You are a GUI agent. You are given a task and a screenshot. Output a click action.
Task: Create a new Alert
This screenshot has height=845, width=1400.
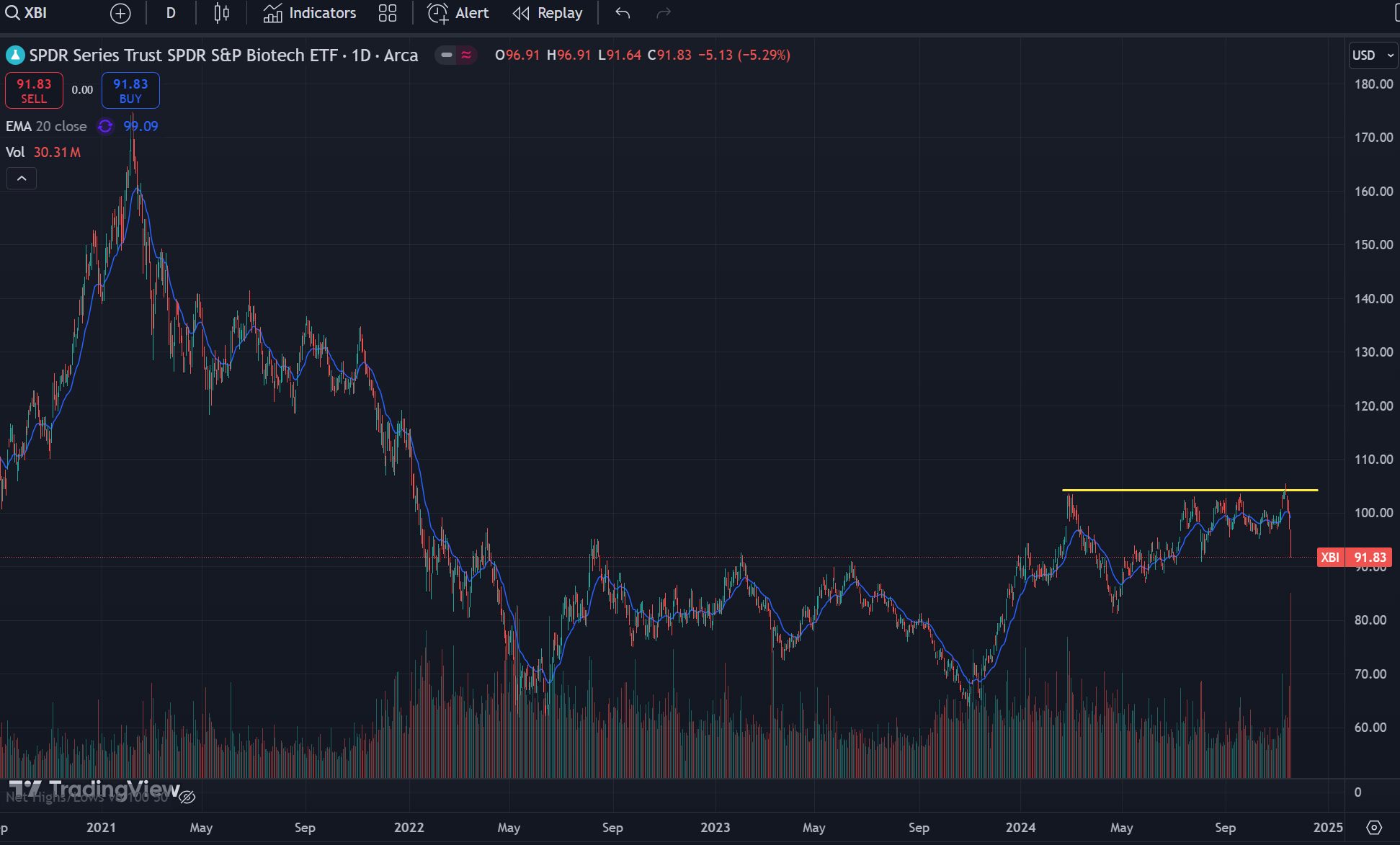point(458,13)
